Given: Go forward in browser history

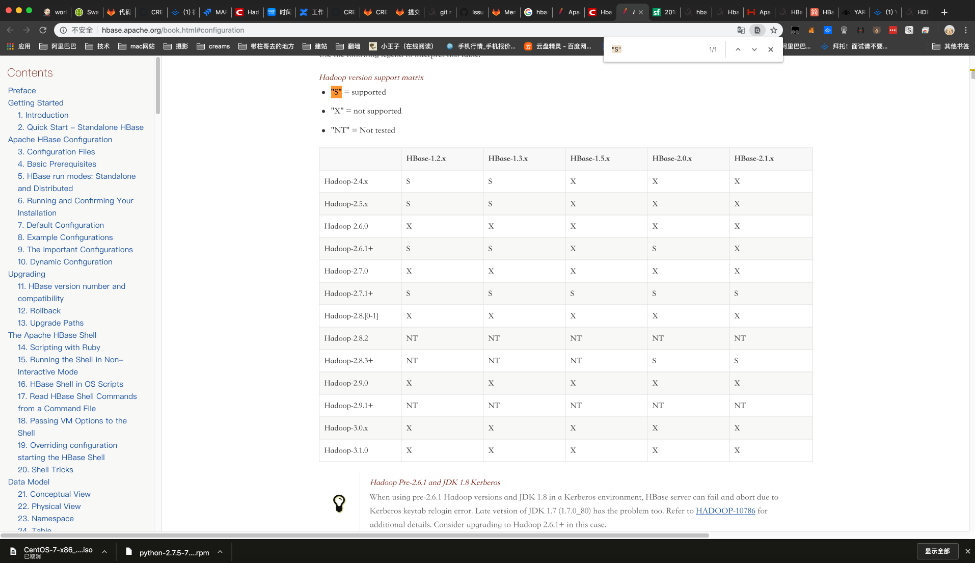Looking at the screenshot, I should pos(26,30).
